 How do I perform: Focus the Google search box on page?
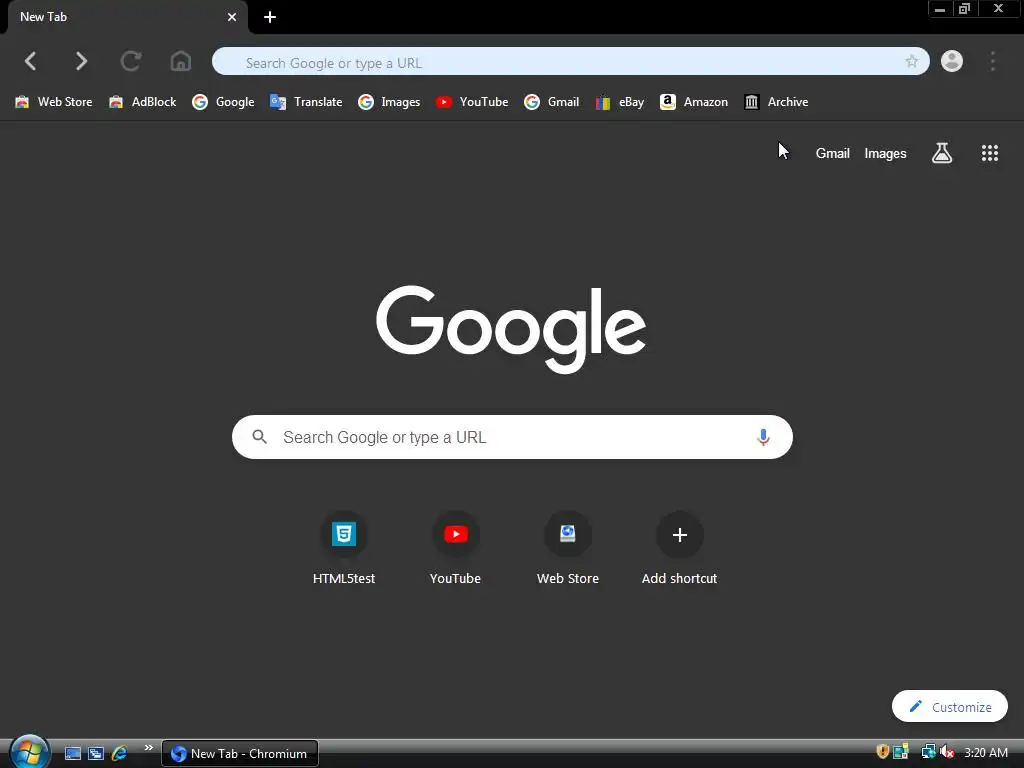click(x=512, y=437)
